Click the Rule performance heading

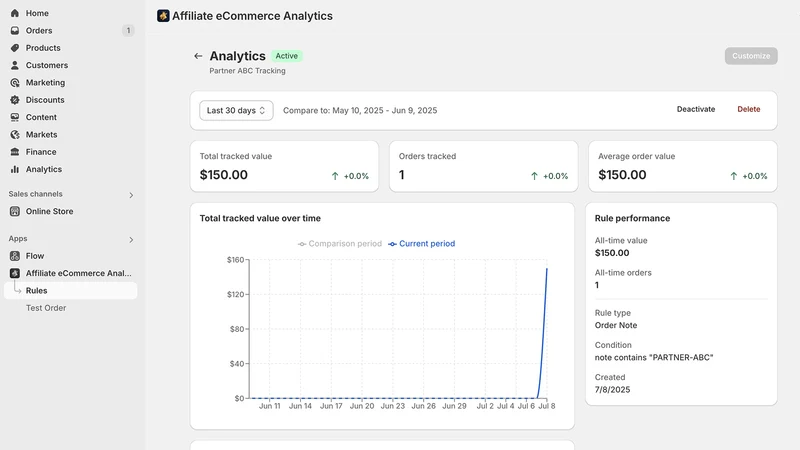point(632,218)
